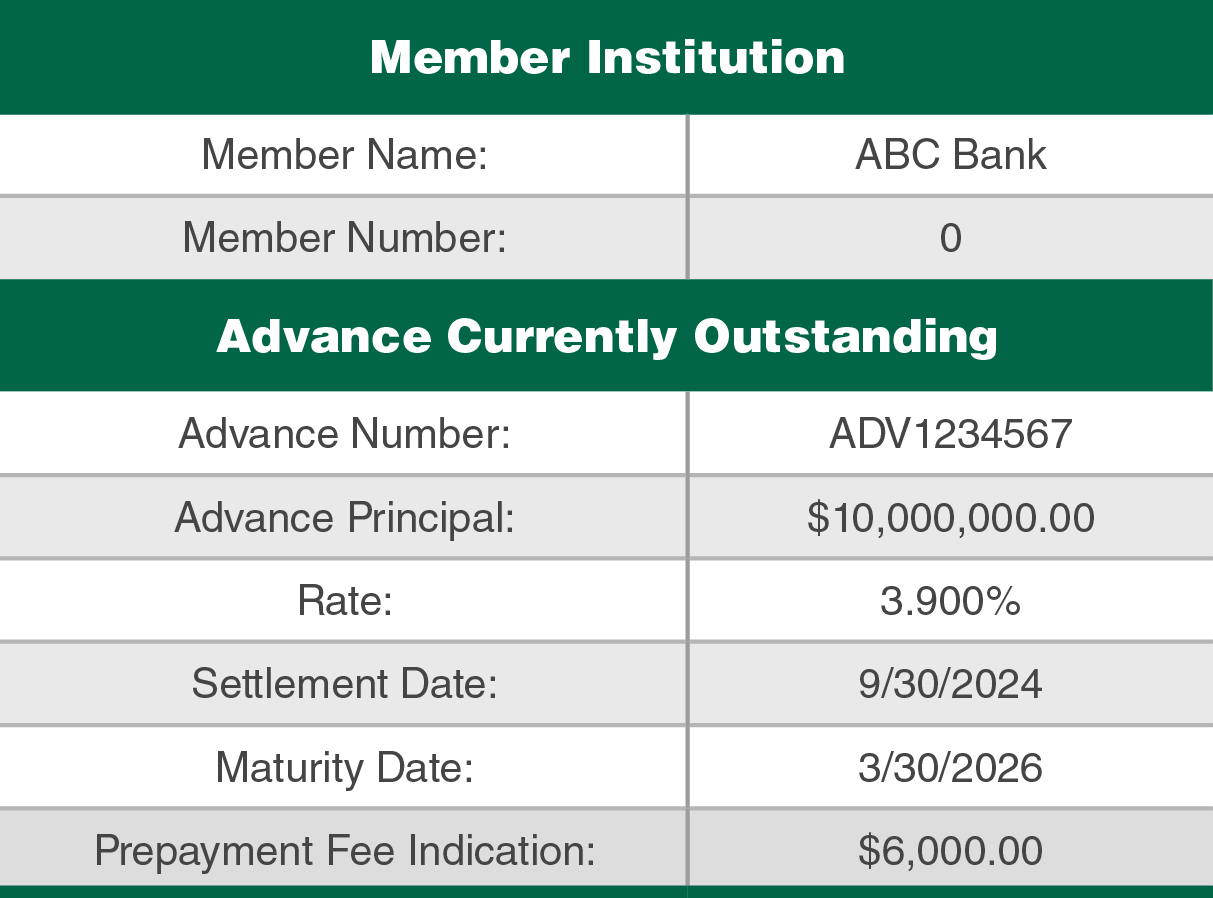This screenshot has width=1213, height=898.
Task: Click the member number value 0
Action: (x=950, y=238)
